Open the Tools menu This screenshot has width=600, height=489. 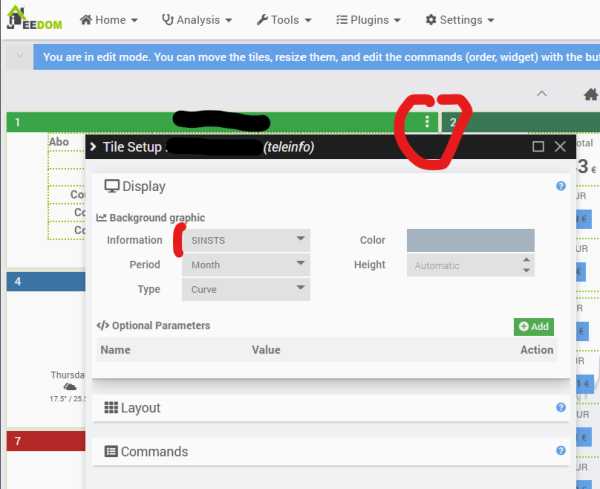pos(284,20)
